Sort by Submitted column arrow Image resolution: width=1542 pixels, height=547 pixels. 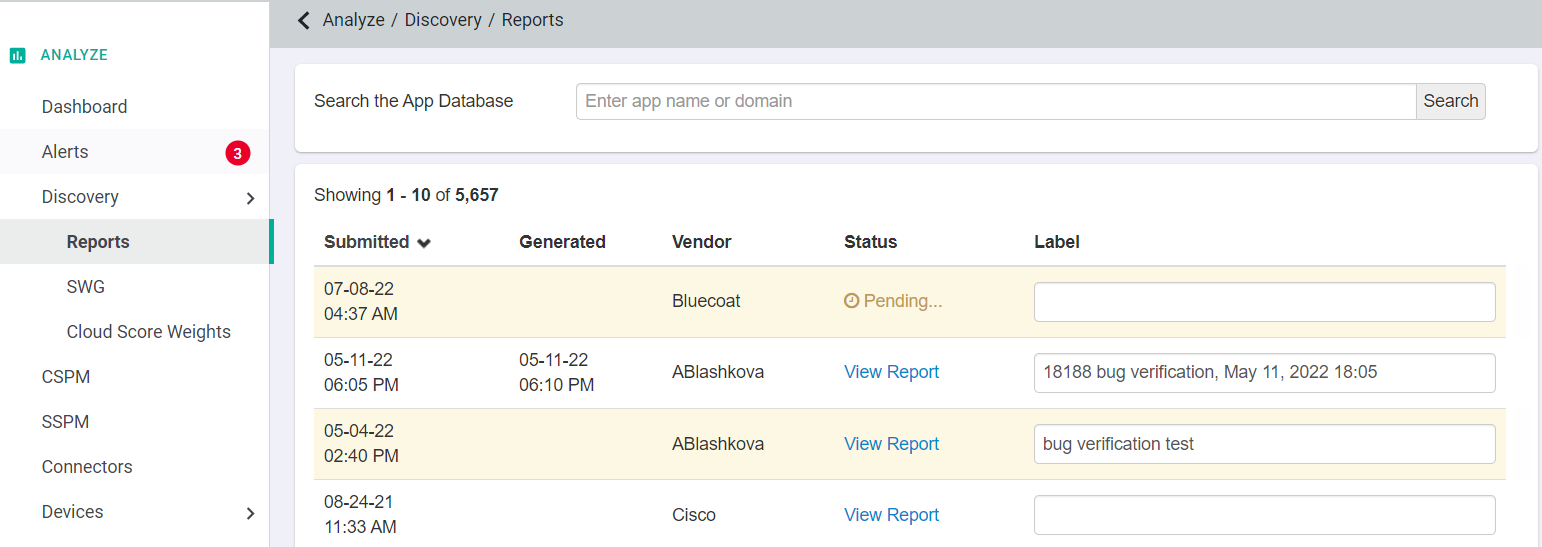pos(424,243)
